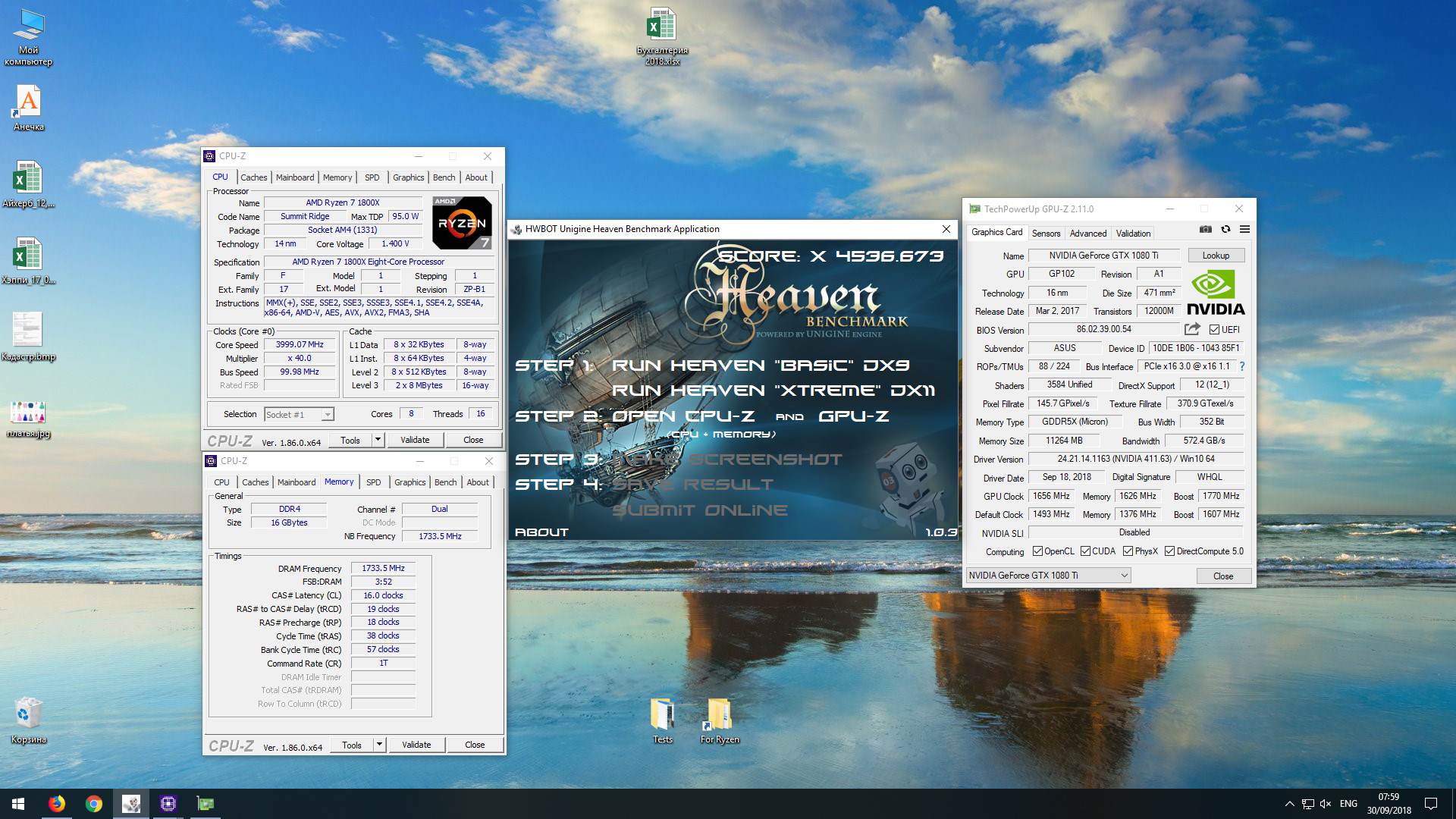Click network tray icon
Screen dimensions: 1456x819
click(1308, 804)
